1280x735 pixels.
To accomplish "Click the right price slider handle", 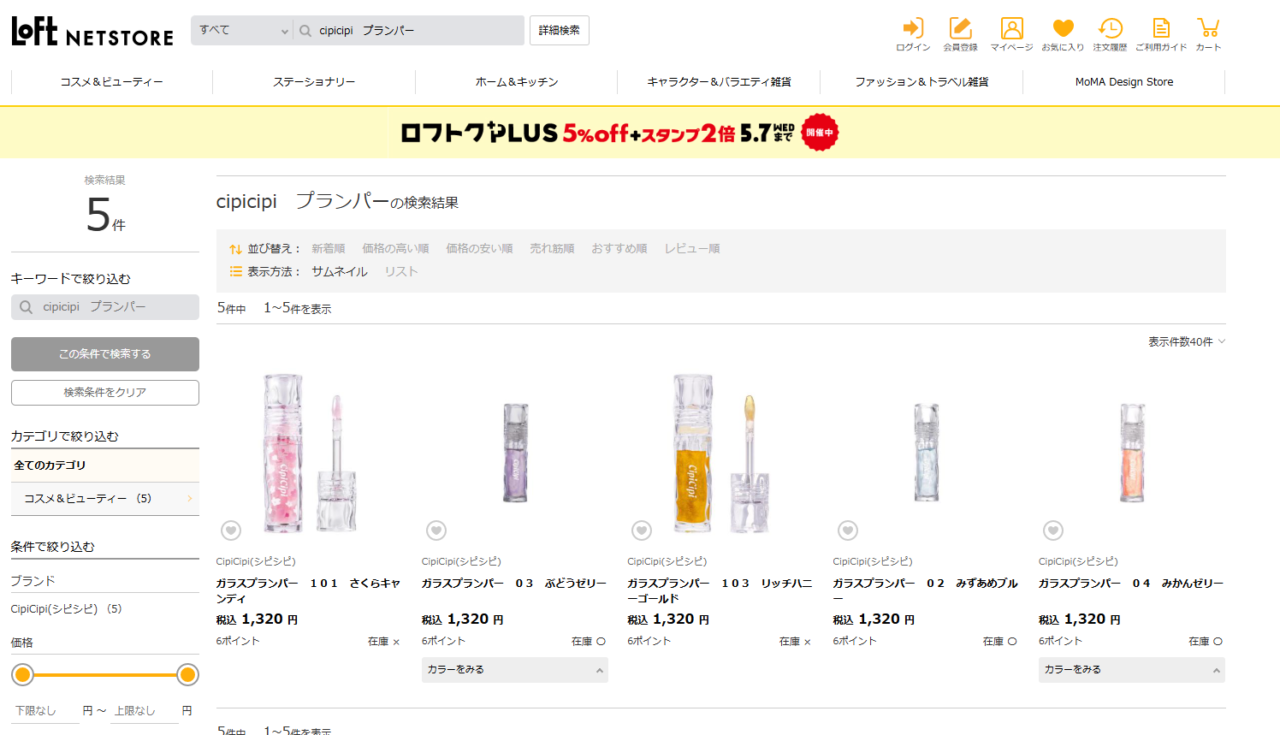I will [187, 675].
